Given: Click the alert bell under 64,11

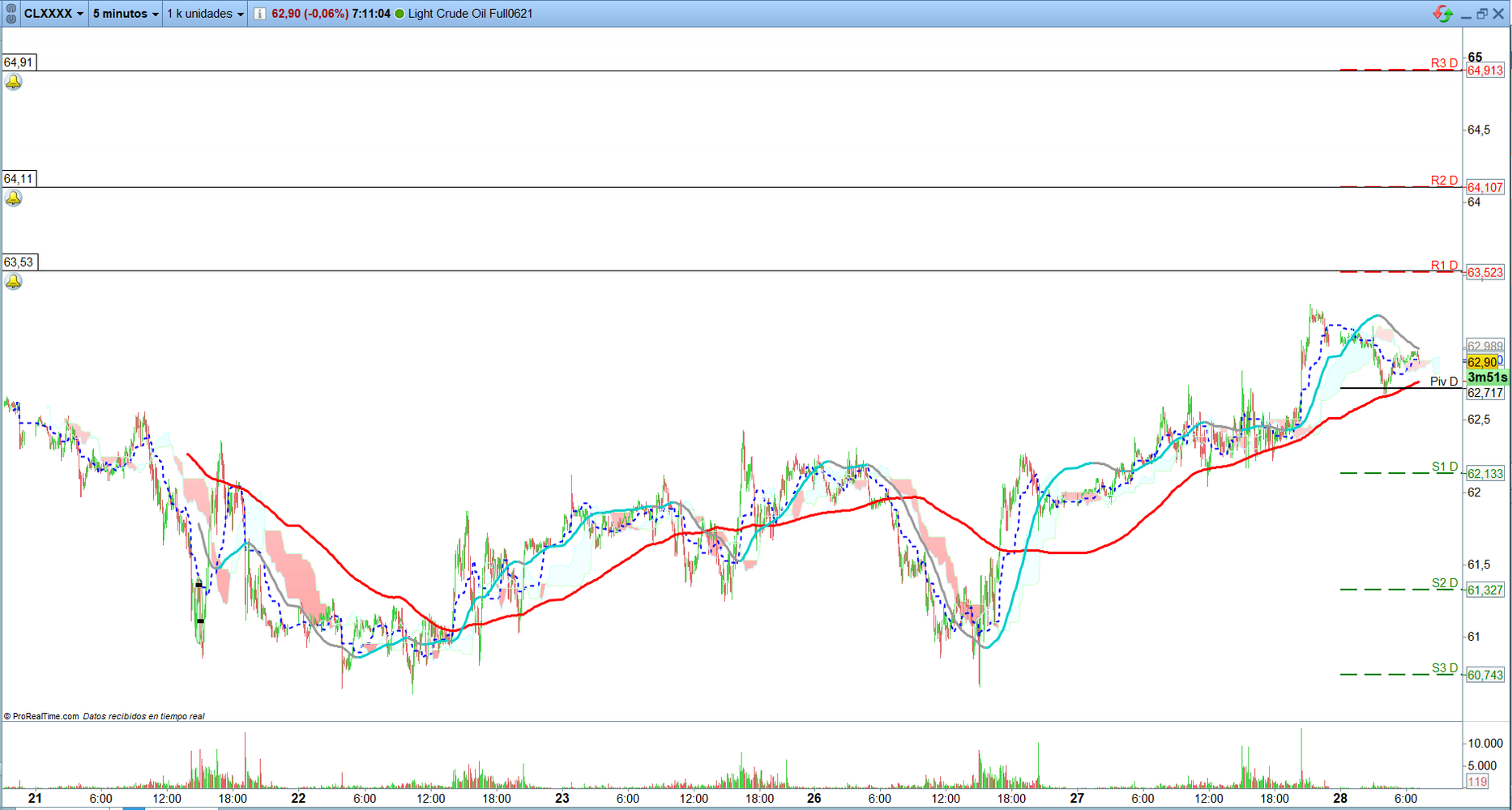Looking at the screenshot, I should tap(14, 198).
